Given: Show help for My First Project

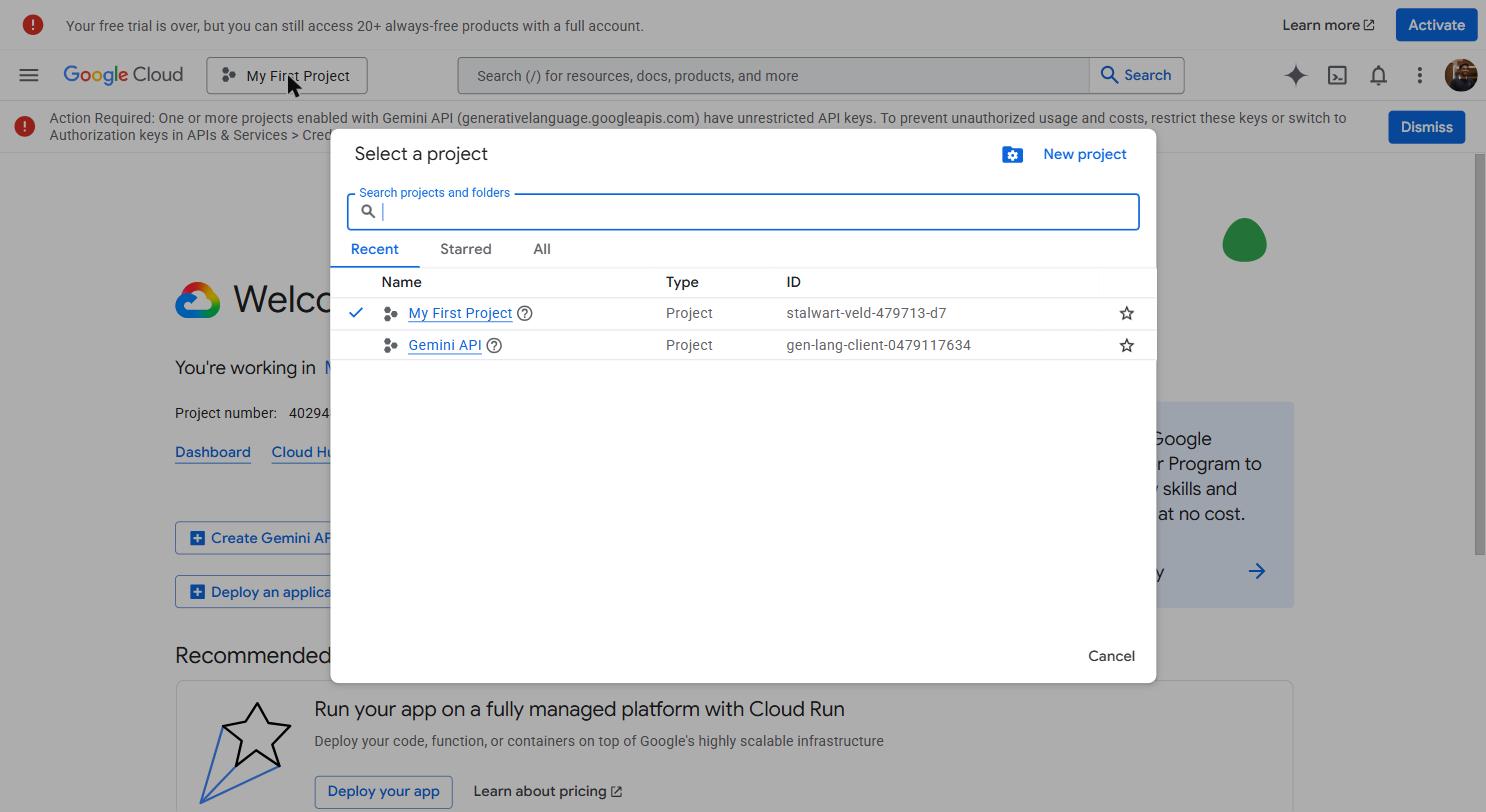Looking at the screenshot, I should [525, 313].
